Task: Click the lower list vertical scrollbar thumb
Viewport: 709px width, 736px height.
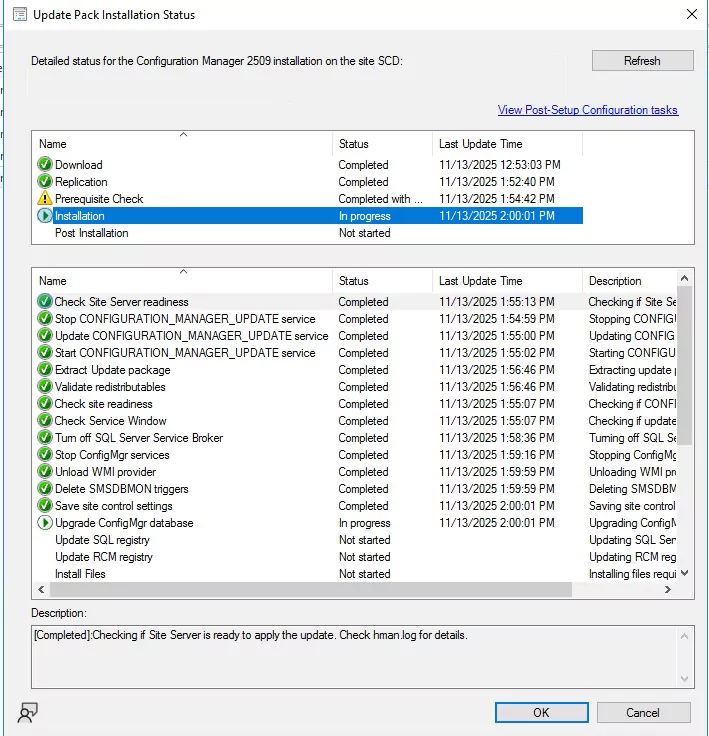Action: (685, 365)
